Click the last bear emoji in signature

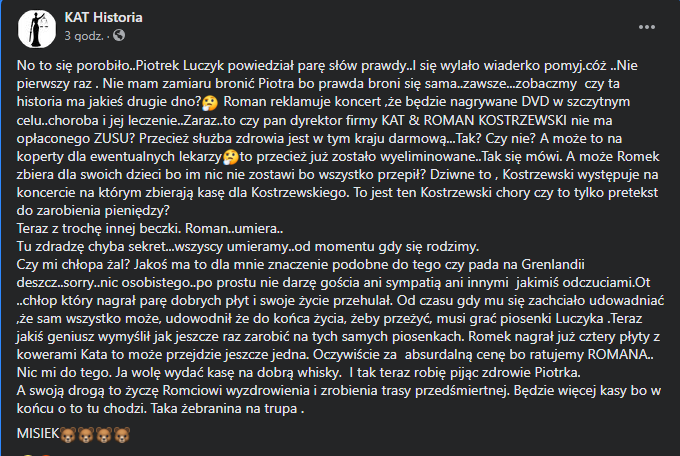122,434
